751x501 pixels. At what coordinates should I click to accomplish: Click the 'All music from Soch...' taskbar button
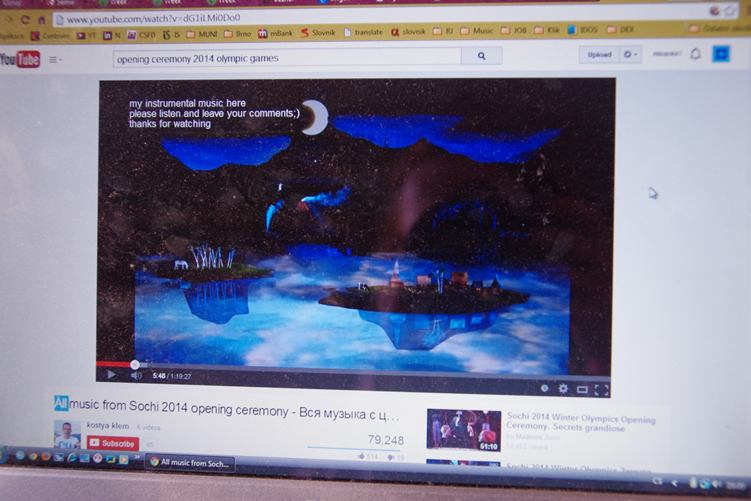click(x=190, y=463)
